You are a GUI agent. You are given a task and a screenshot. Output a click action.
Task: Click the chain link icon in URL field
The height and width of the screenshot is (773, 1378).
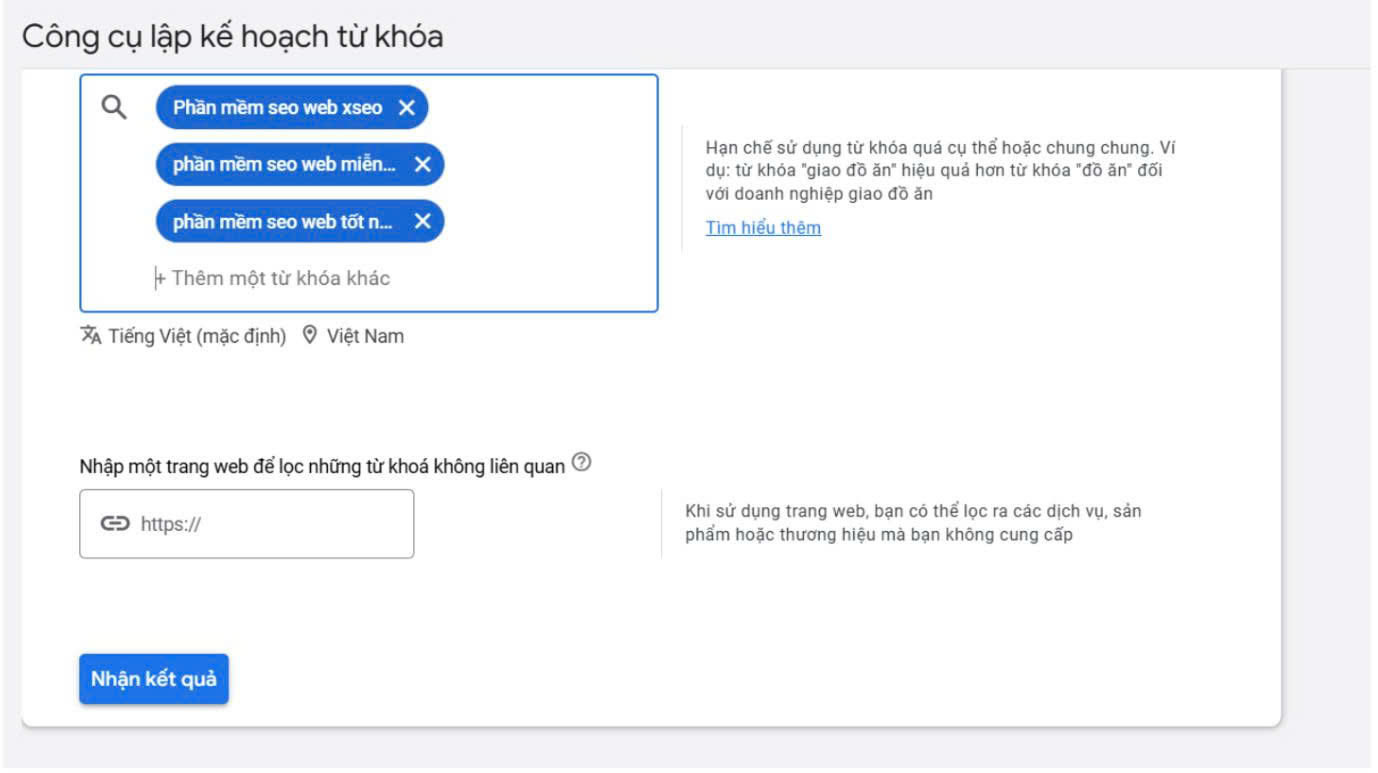point(115,524)
